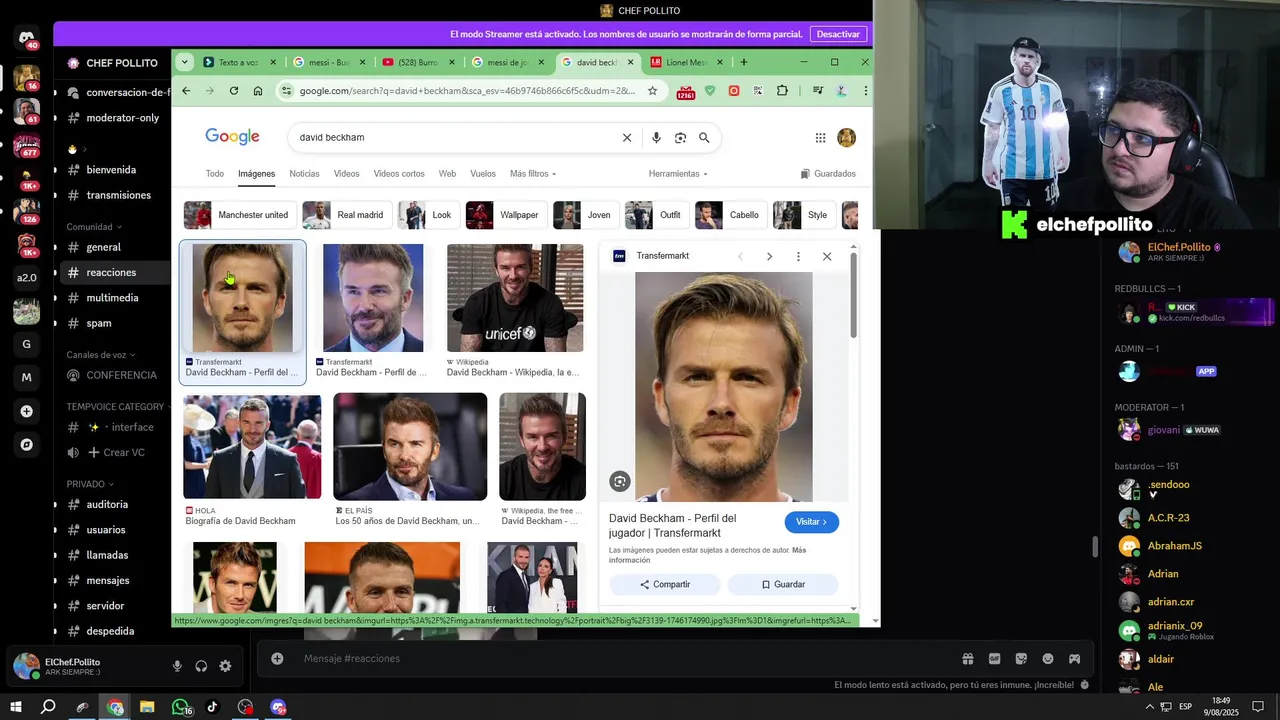Click the Desactivar streamer mode button
1280x720 pixels.
click(838, 34)
